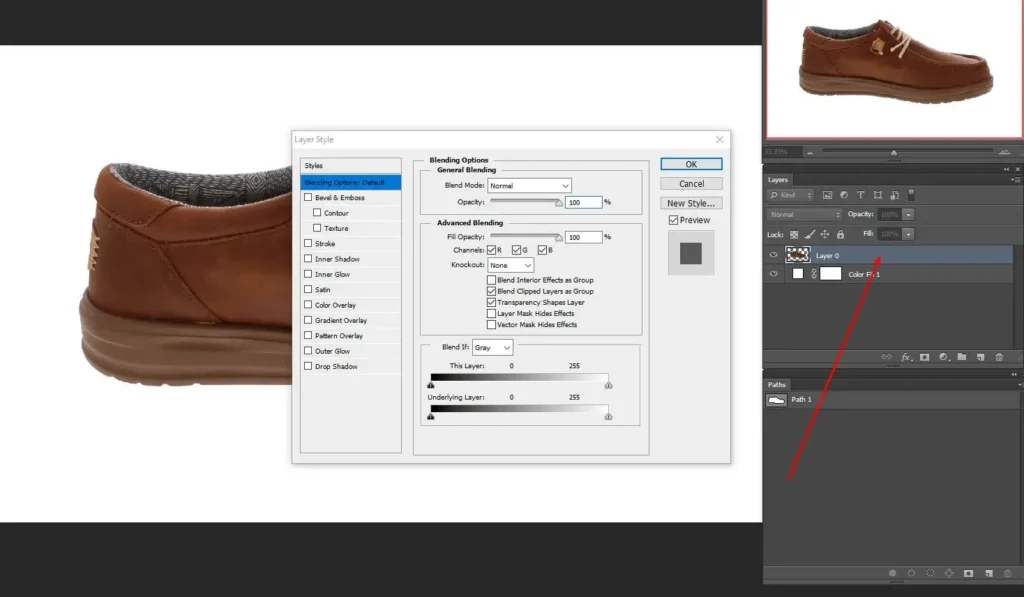The height and width of the screenshot is (597, 1024).
Task: Check the Bevel & Emboss effect
Action: (308, 198)
